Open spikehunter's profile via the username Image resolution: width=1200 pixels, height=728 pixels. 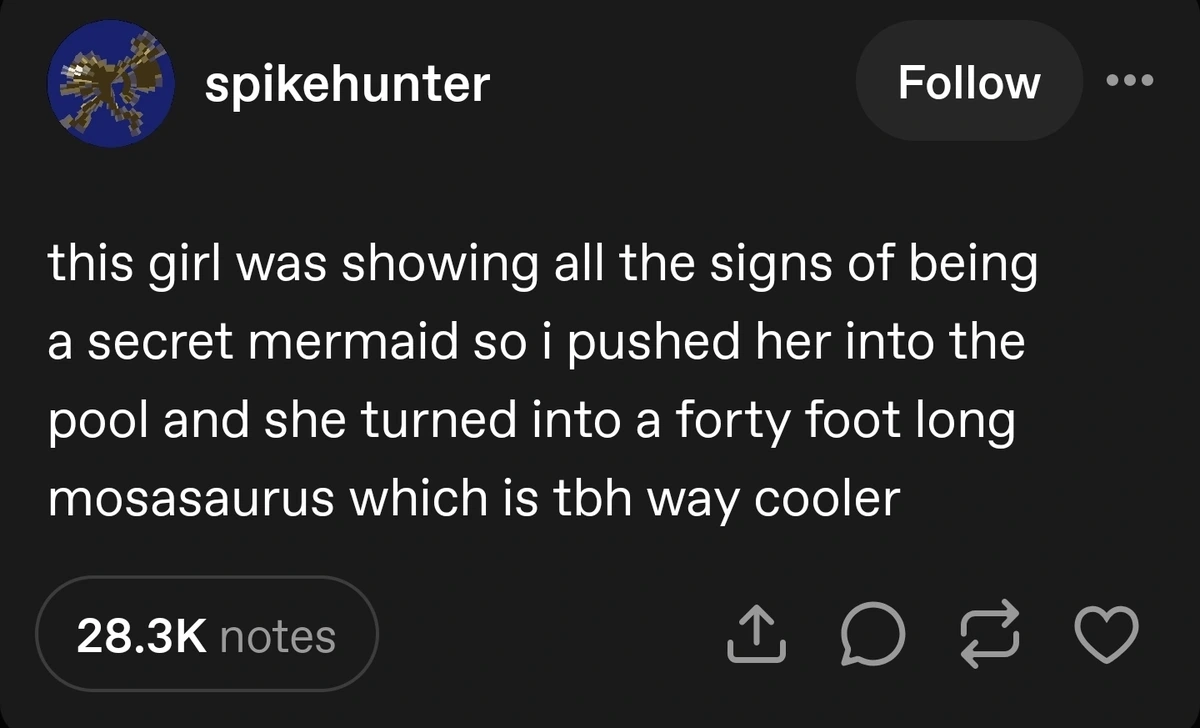pyautogui.click(x=347, y=84)
